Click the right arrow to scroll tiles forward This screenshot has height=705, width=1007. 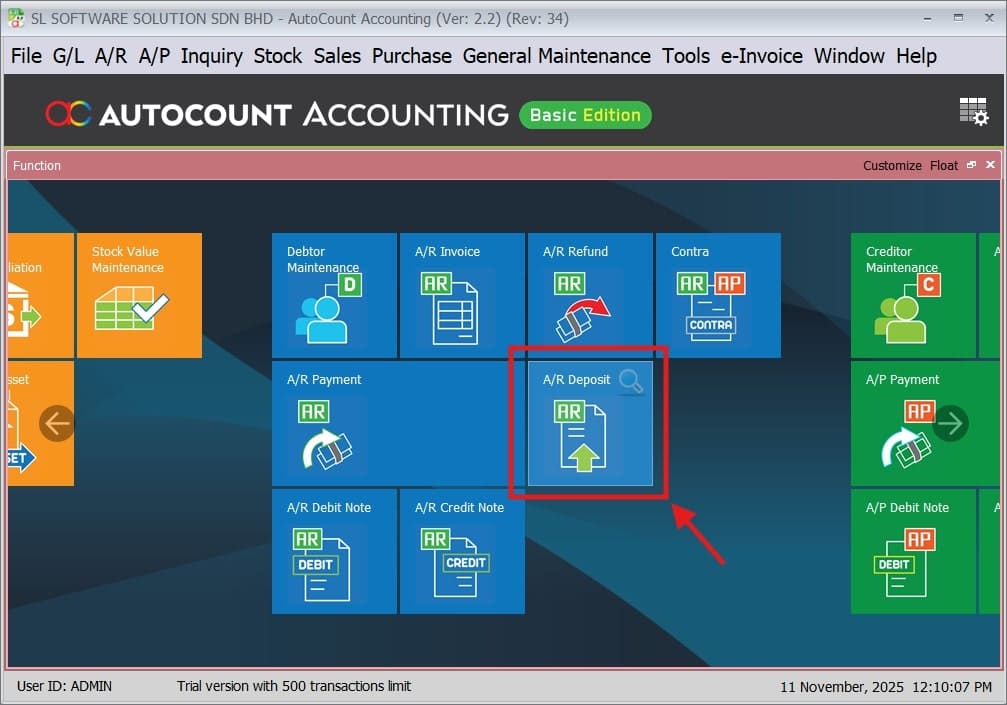(950, 423)
